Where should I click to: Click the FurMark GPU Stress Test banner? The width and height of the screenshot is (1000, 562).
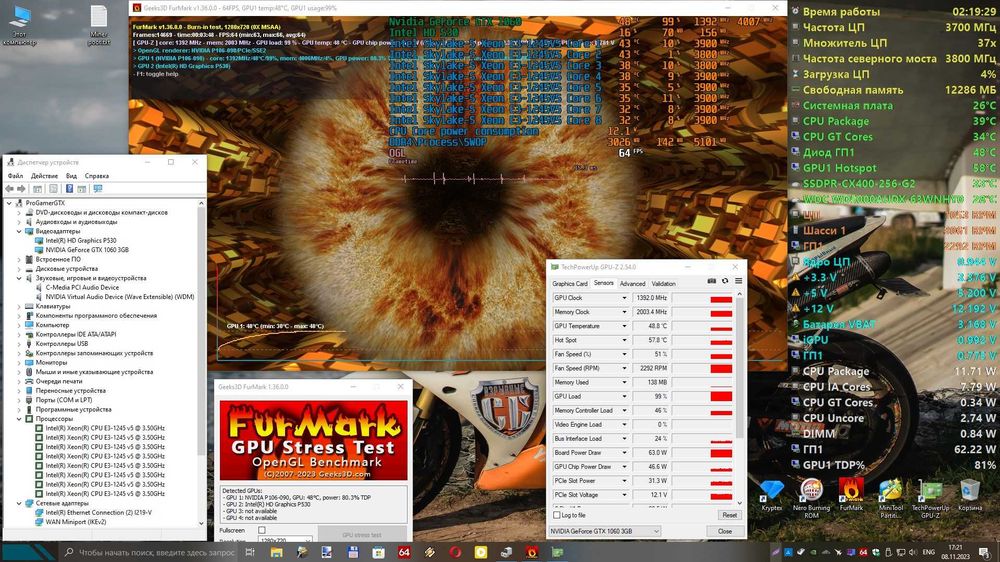pyautogui.click(x=314, y=440)
